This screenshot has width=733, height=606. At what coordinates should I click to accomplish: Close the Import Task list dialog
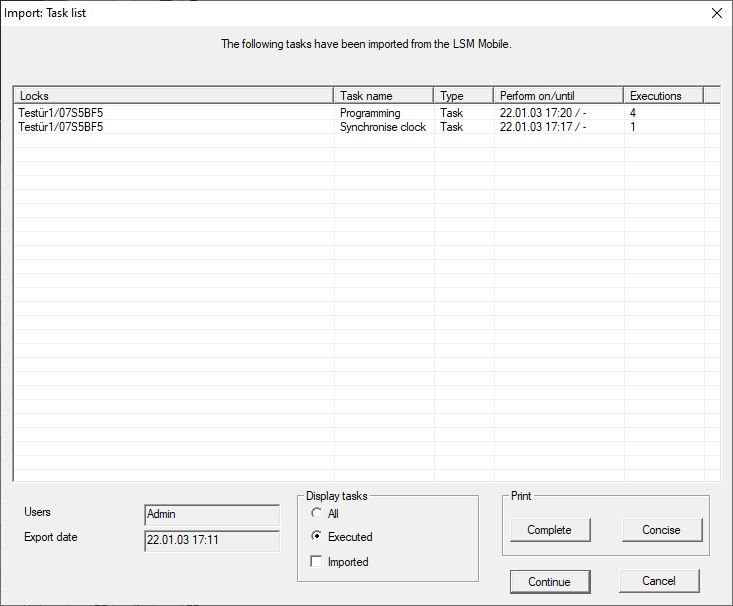pos(715,13)
